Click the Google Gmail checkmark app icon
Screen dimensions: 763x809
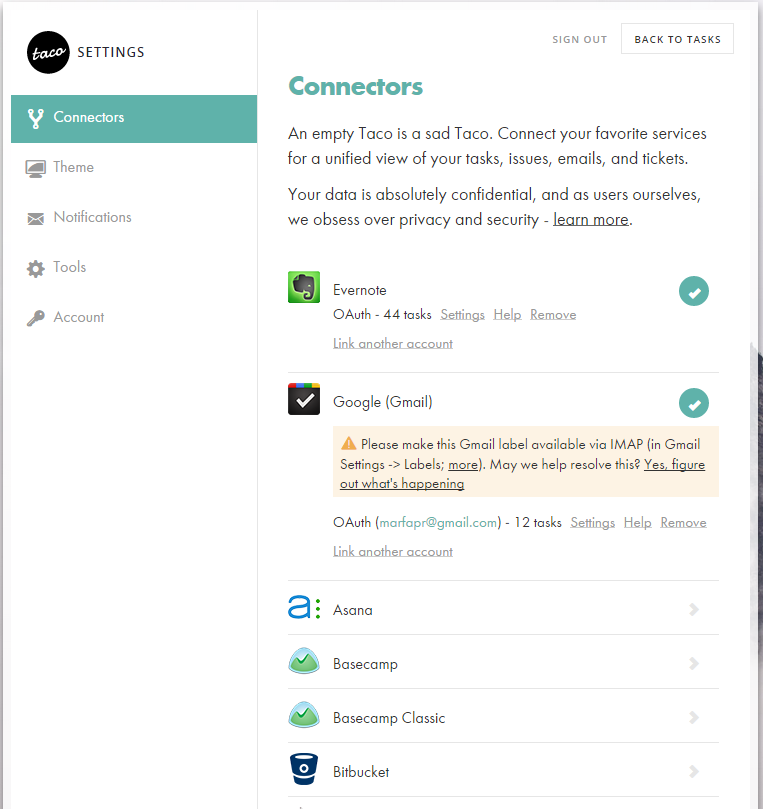point(304,399)
